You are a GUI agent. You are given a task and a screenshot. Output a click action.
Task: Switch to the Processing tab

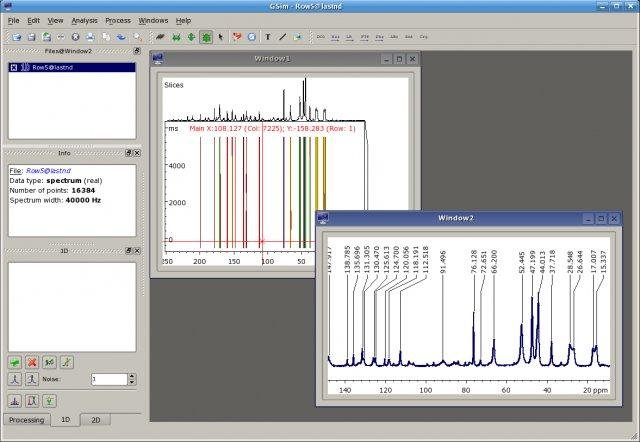[x=26, y=420]
